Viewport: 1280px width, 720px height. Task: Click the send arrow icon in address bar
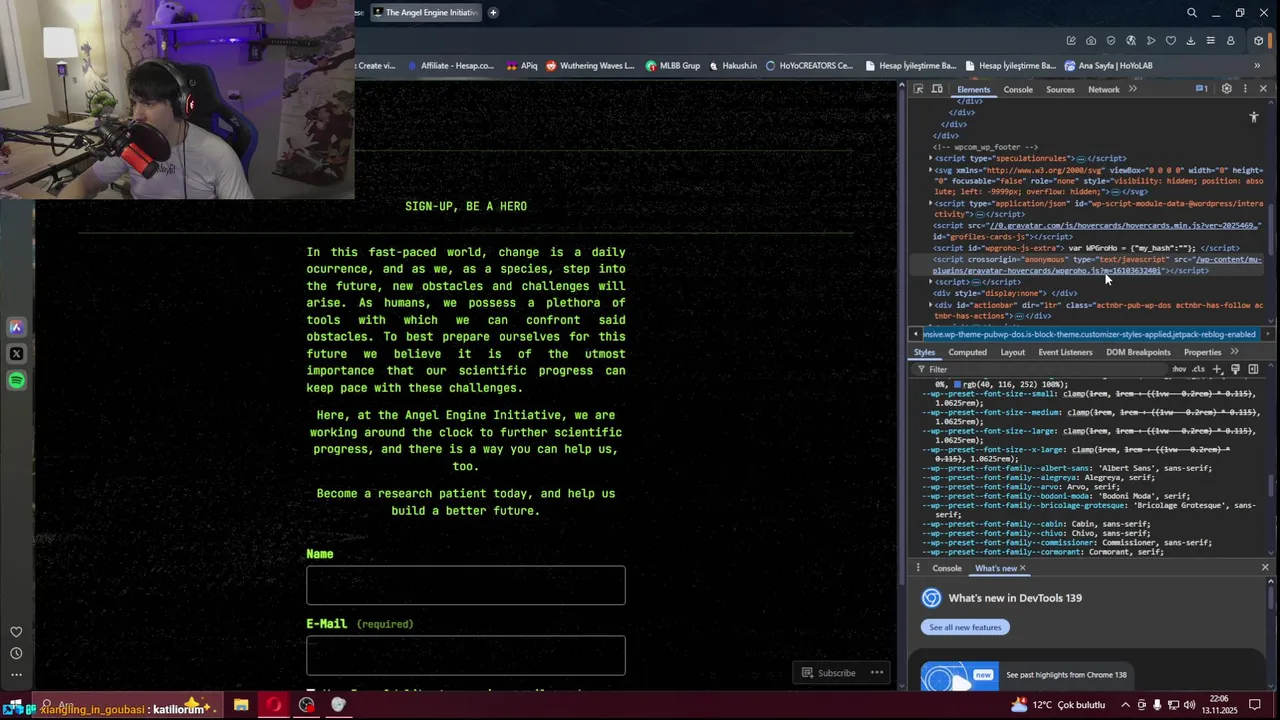pos(1151,41)
